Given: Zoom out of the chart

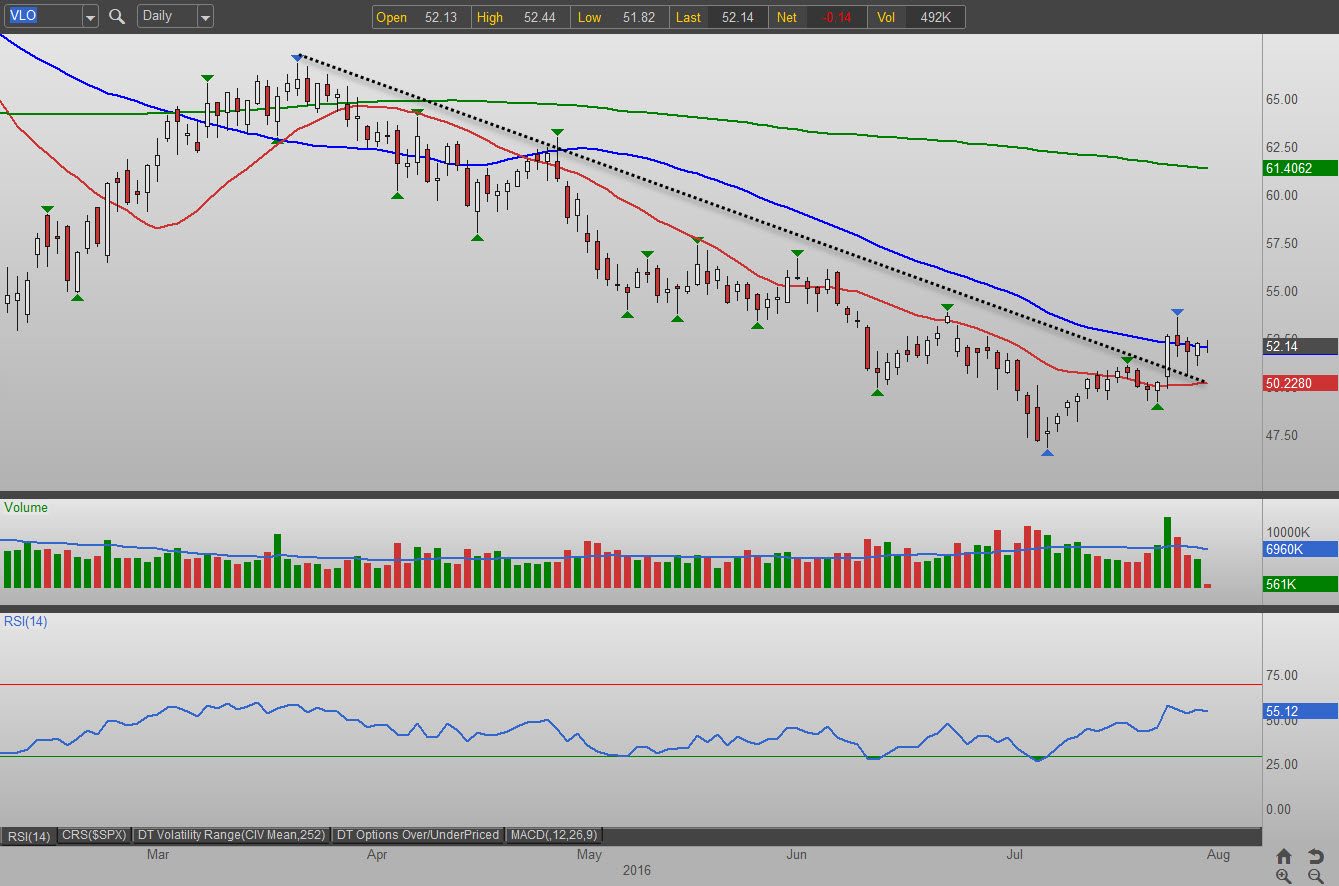Looking at the screenshot, I should click(x=1316, y=876).
